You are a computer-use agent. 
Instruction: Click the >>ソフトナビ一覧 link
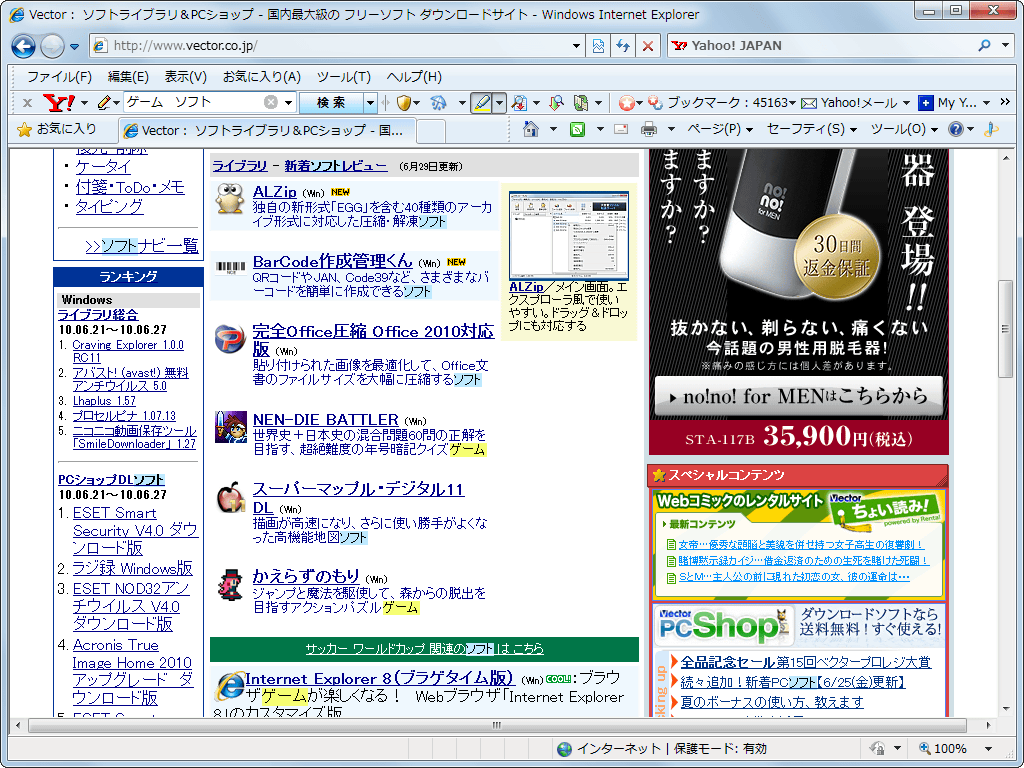coord(142,246)
